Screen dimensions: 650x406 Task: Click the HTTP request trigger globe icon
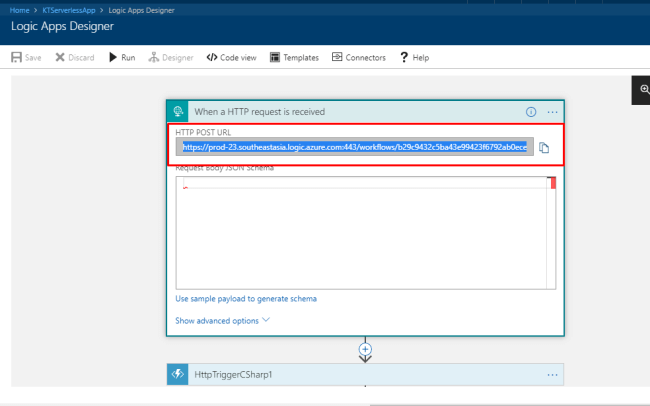pos(178,111)
